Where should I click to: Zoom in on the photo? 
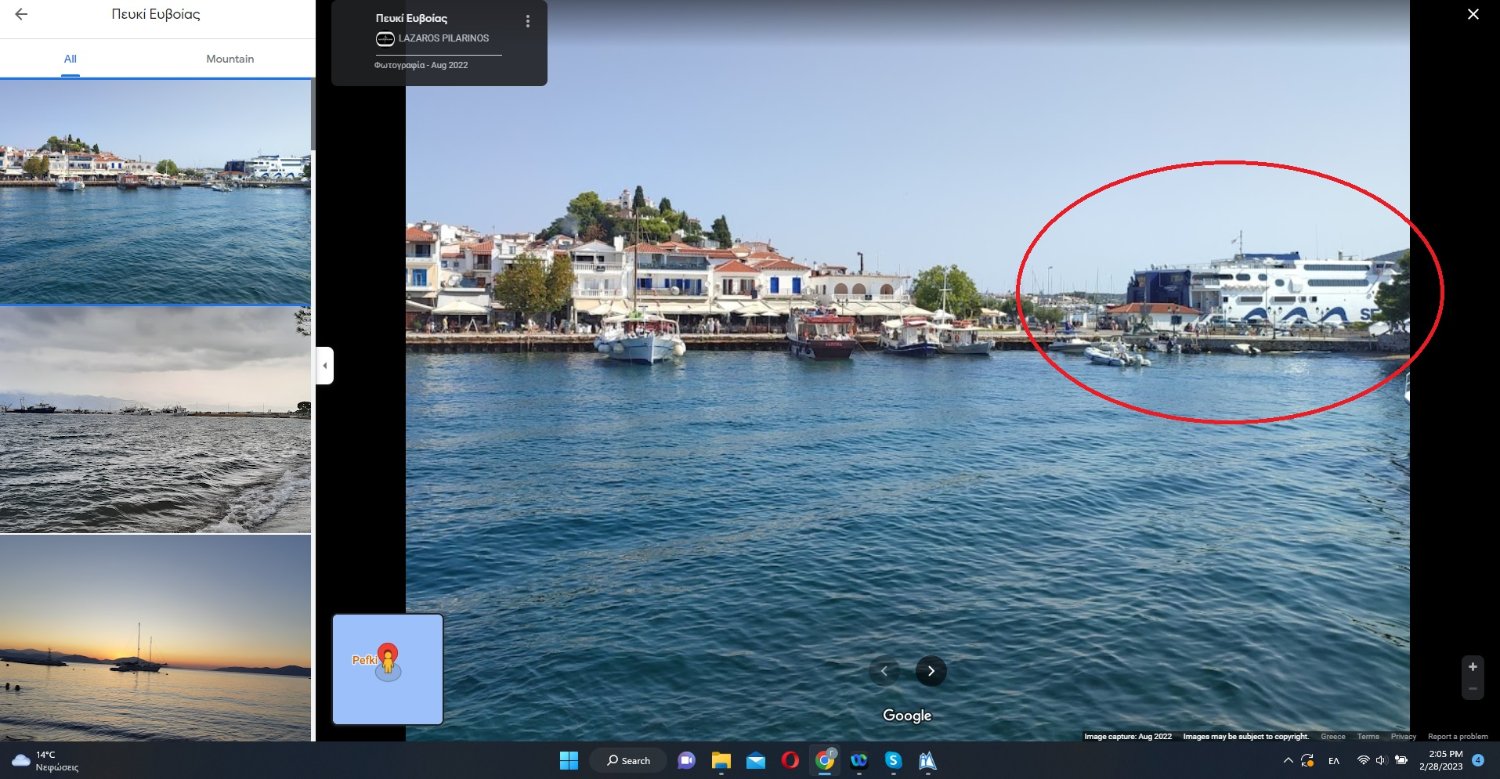1472,667
